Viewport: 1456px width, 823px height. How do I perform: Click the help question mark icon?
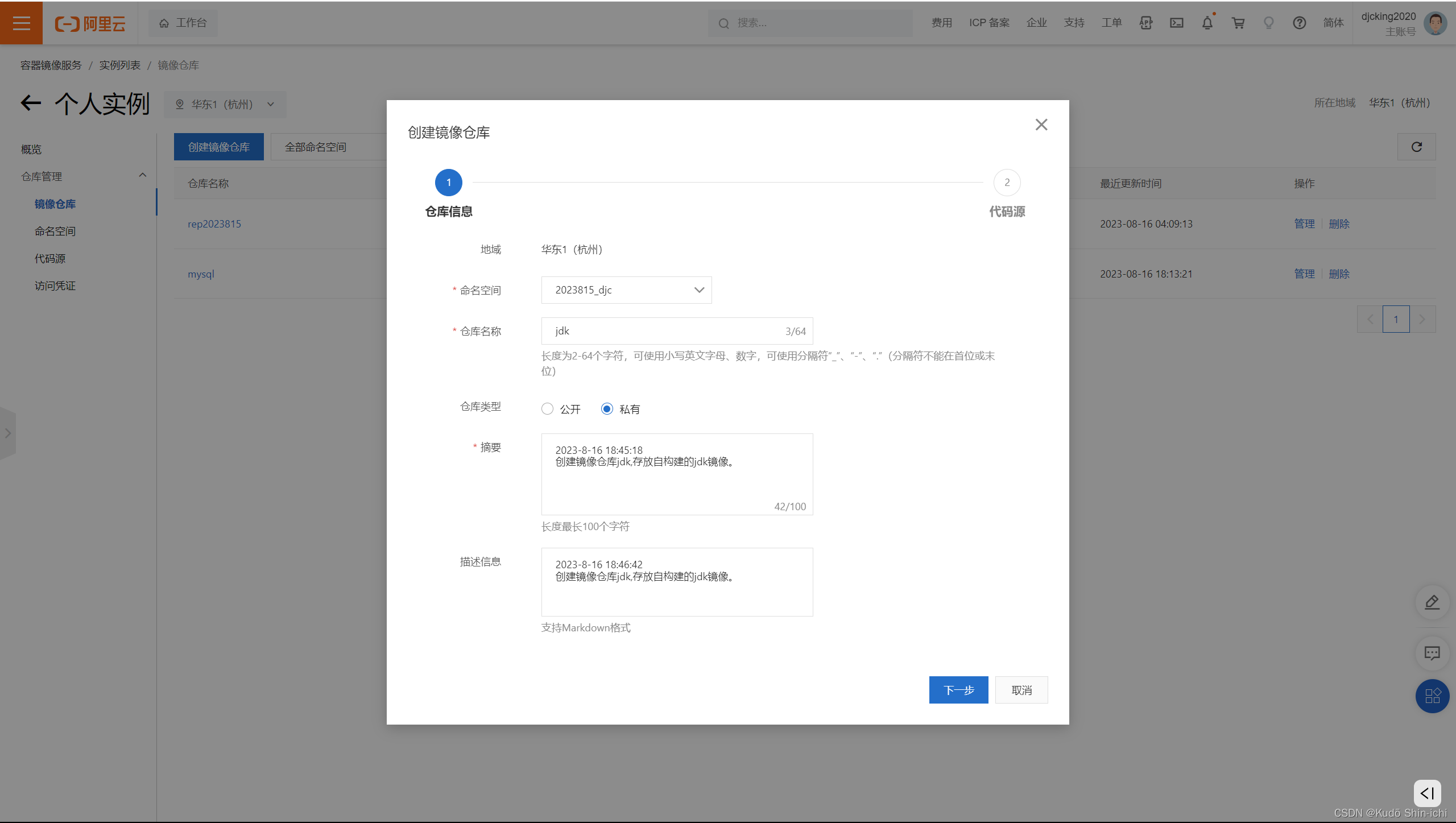[1299, 23]
